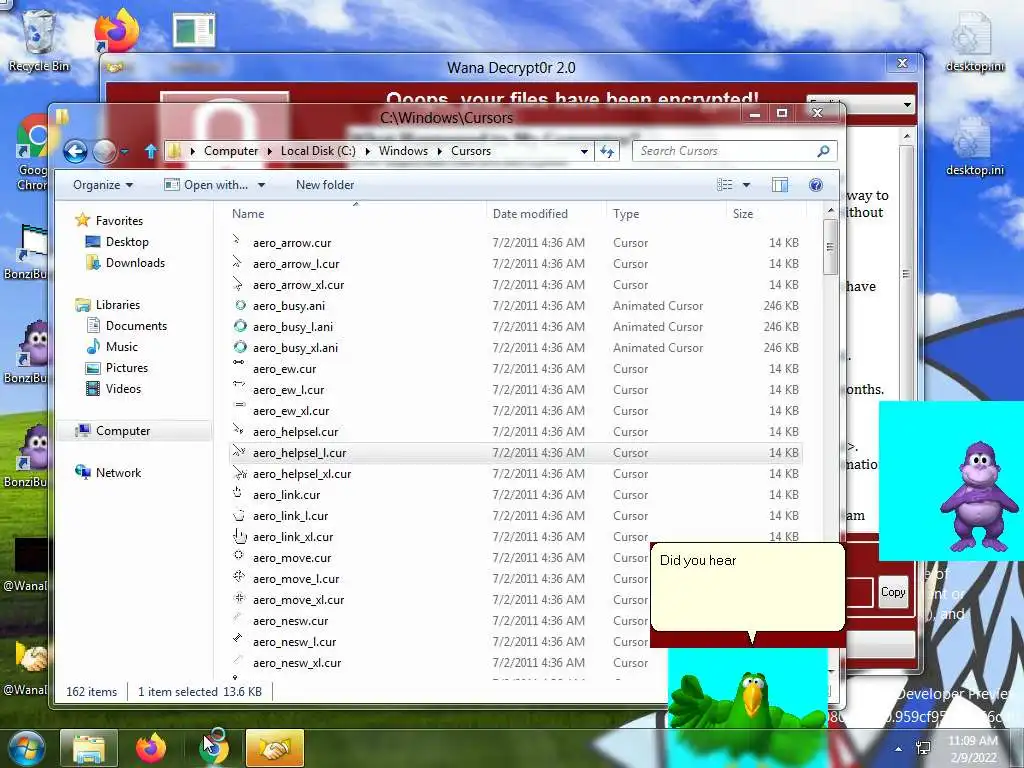Click the network icon in system tray
Viewport: 1024px width, 768px height.
[923, 748]
